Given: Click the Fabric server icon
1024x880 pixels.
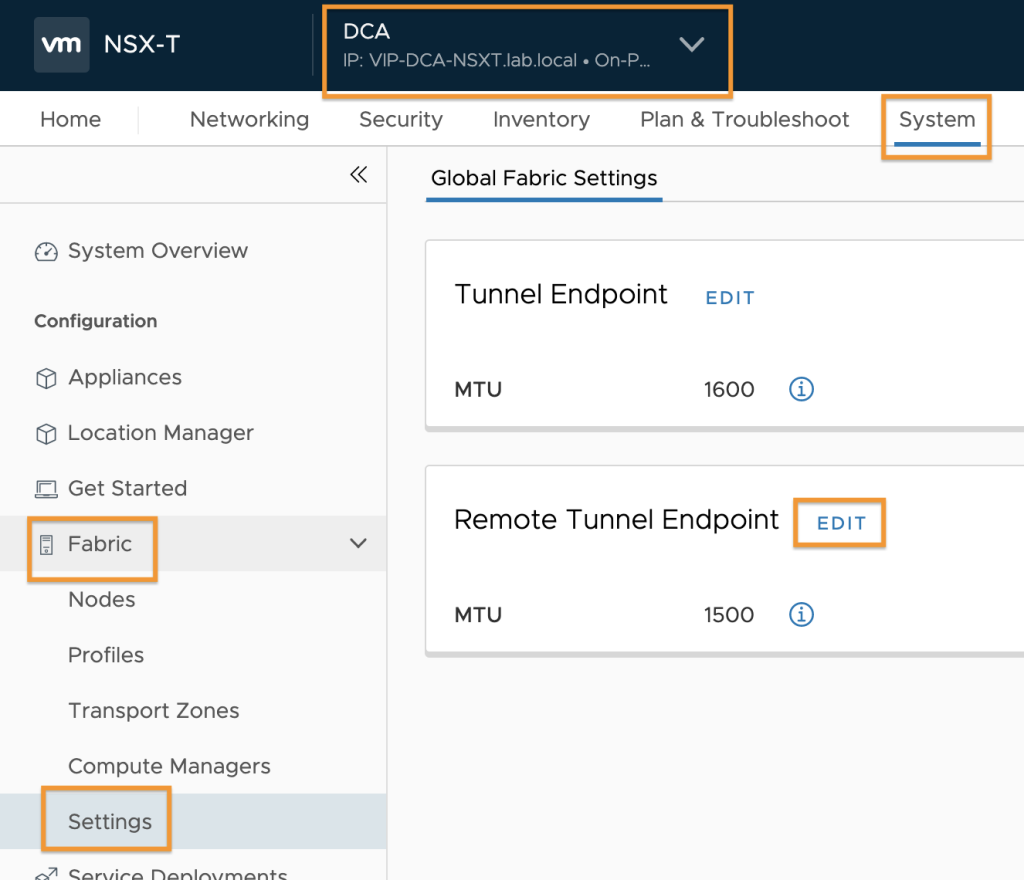Looking at the screenshot, I should point(46,544).
